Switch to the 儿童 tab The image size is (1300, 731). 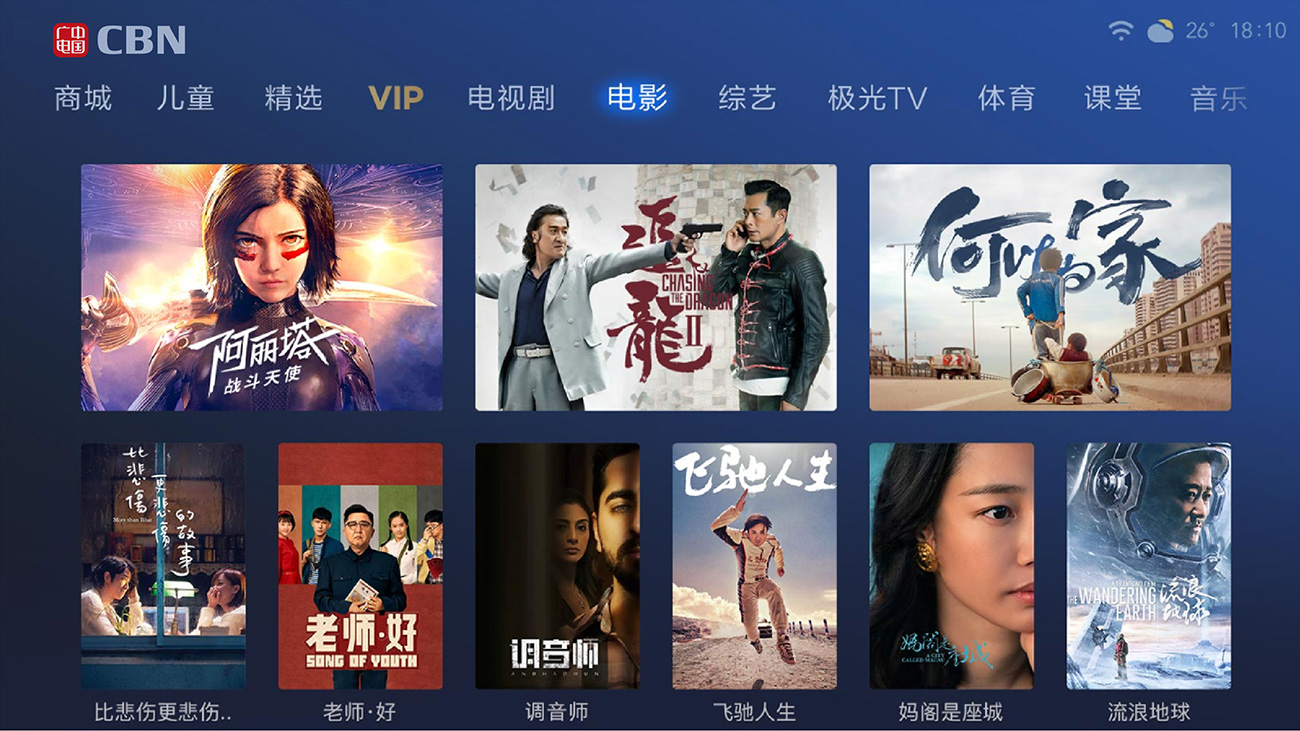186,98
